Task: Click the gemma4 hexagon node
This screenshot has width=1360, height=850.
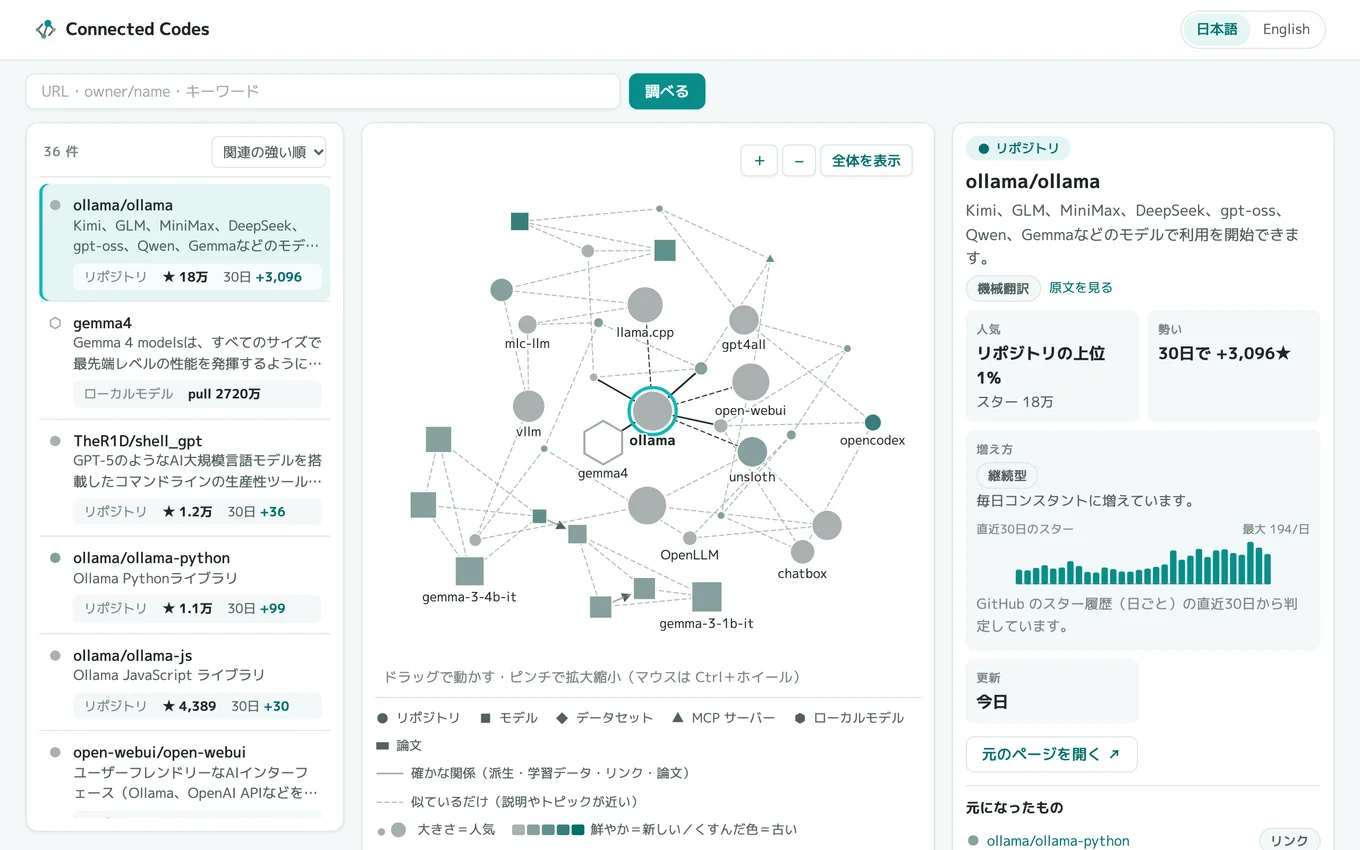Action: tap(603, 443)
